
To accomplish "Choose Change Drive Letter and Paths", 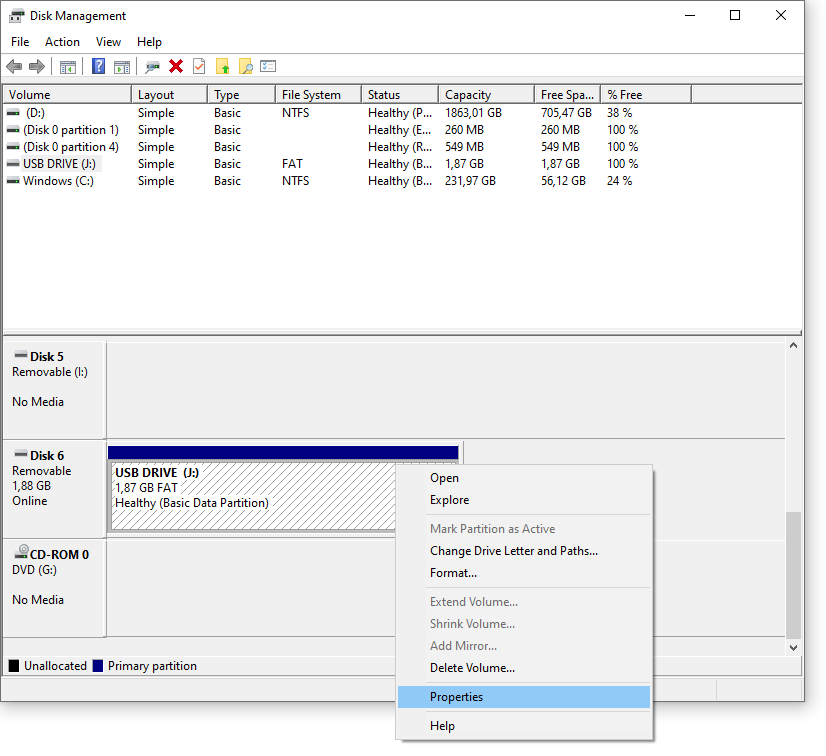I will pos(513,551).
